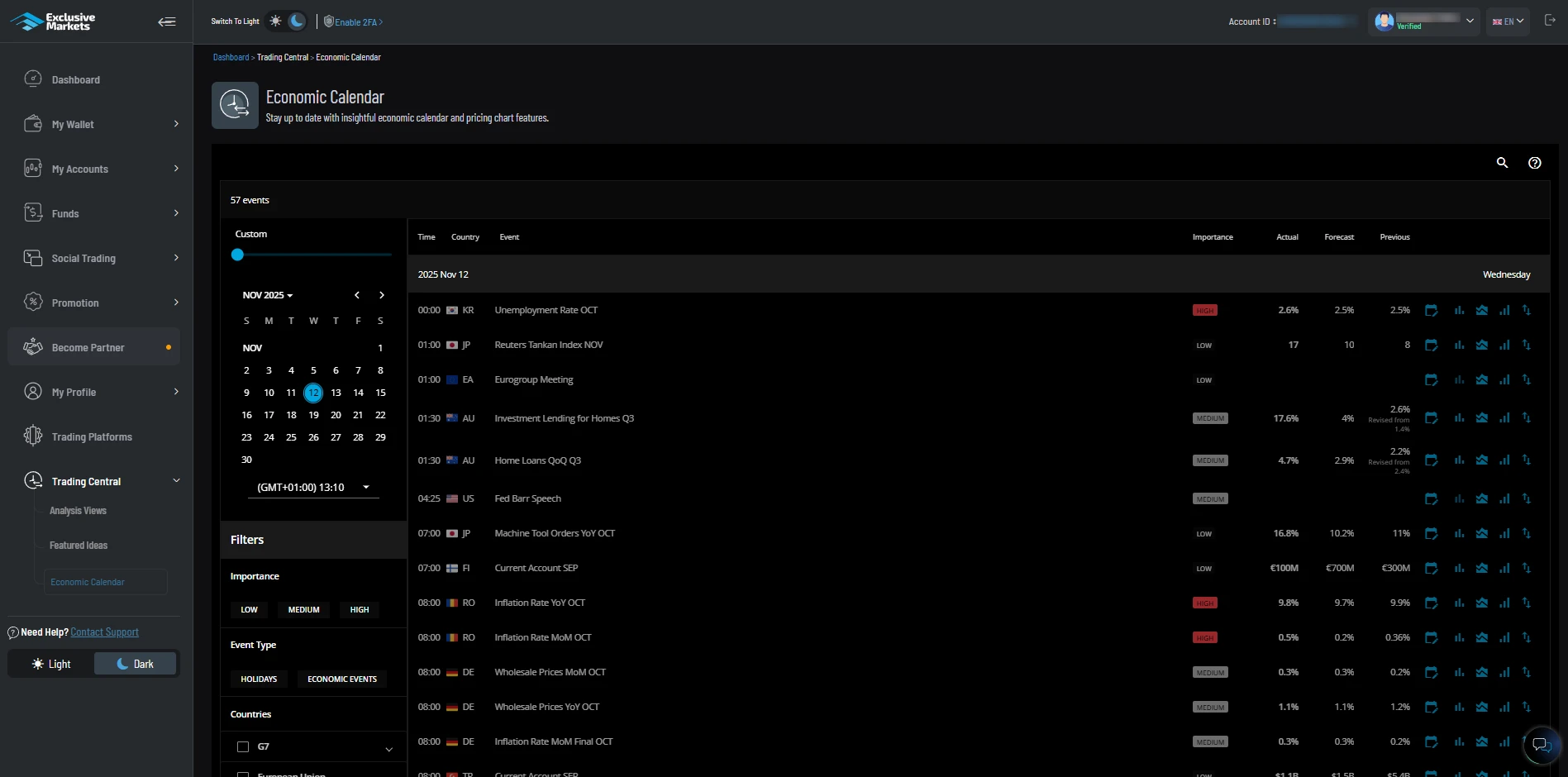Go to next month in the calendar

pyautogui.click(x=381, y=295)
